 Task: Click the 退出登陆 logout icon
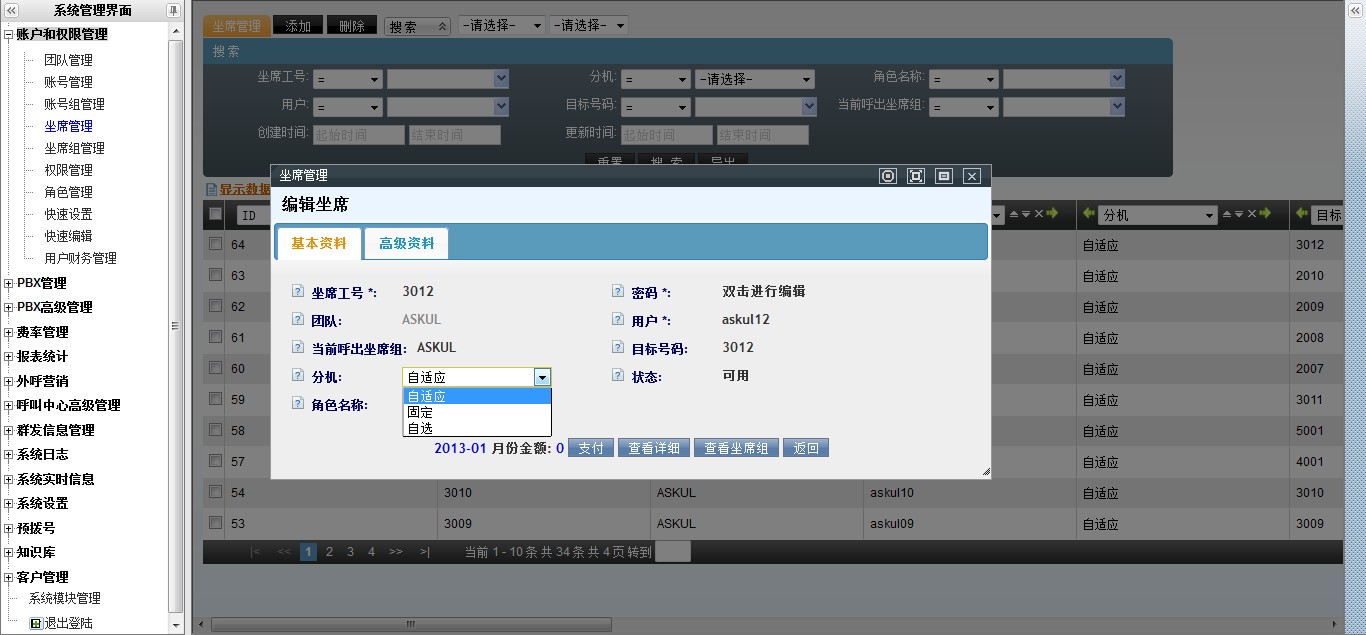(x=36, y=623)
